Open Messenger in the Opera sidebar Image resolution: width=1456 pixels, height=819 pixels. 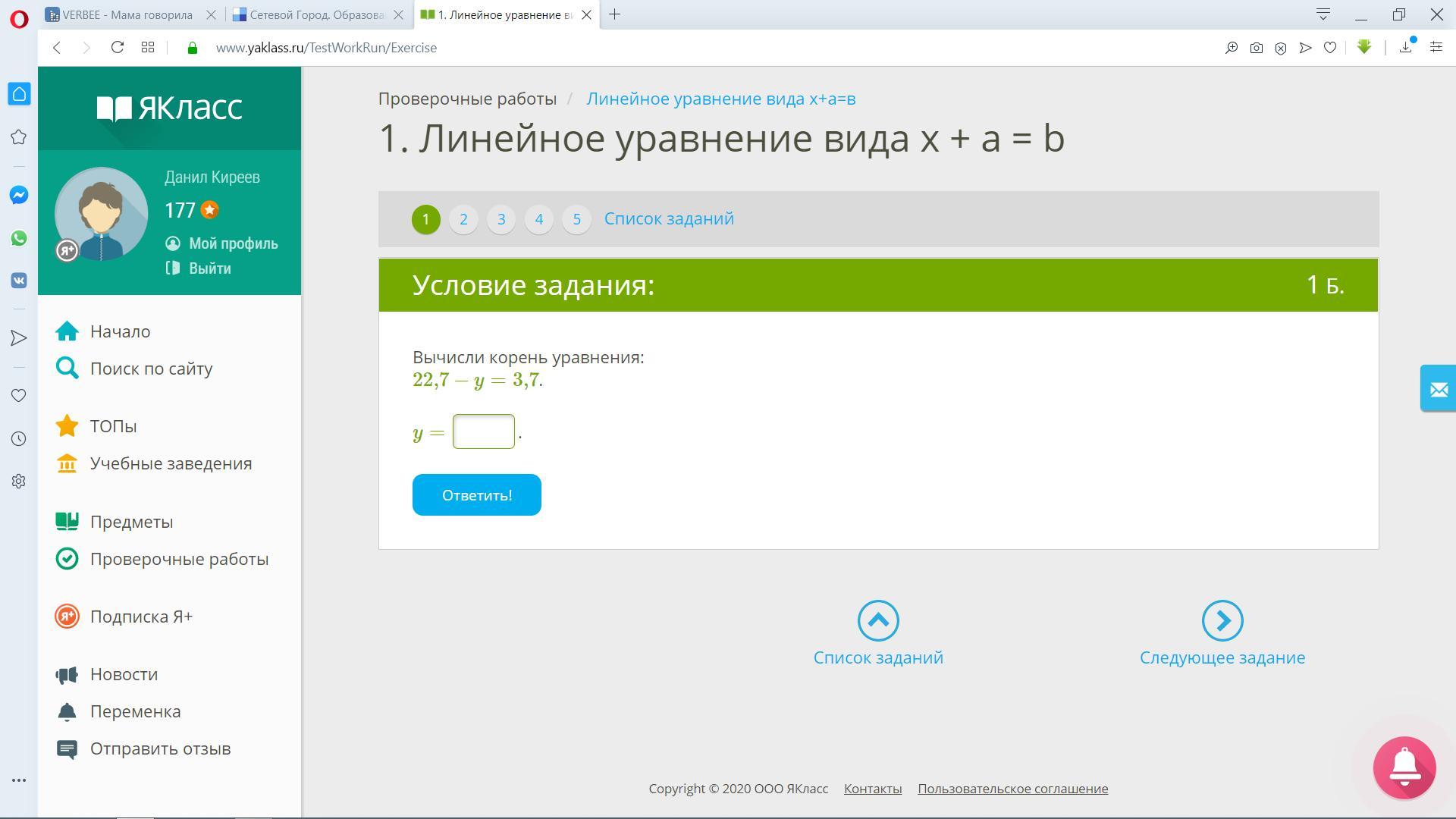point(19,195)
